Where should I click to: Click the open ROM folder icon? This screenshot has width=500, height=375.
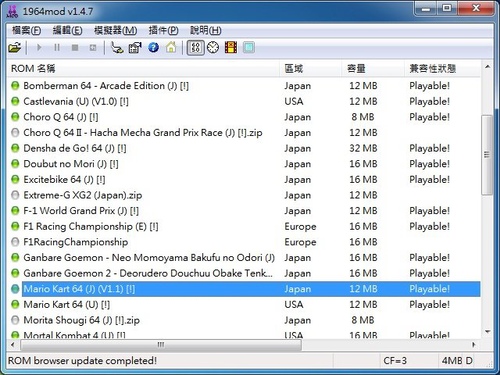[15, 48]
